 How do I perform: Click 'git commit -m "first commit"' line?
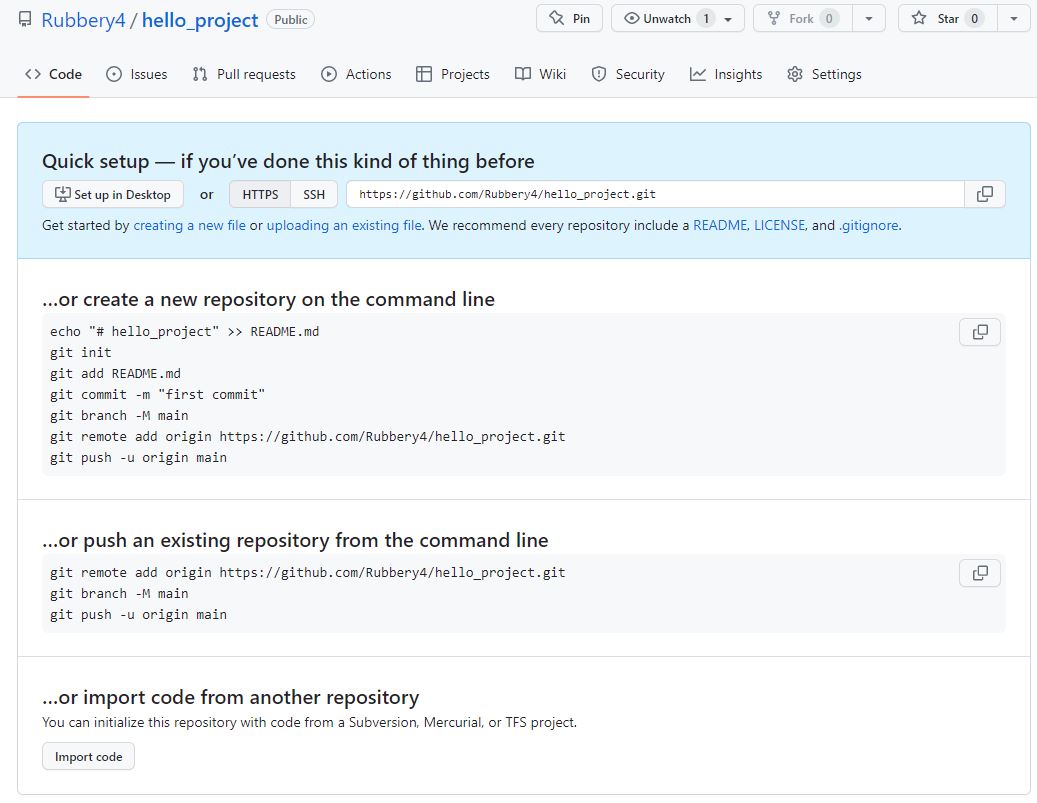click(x=157, y=395)
